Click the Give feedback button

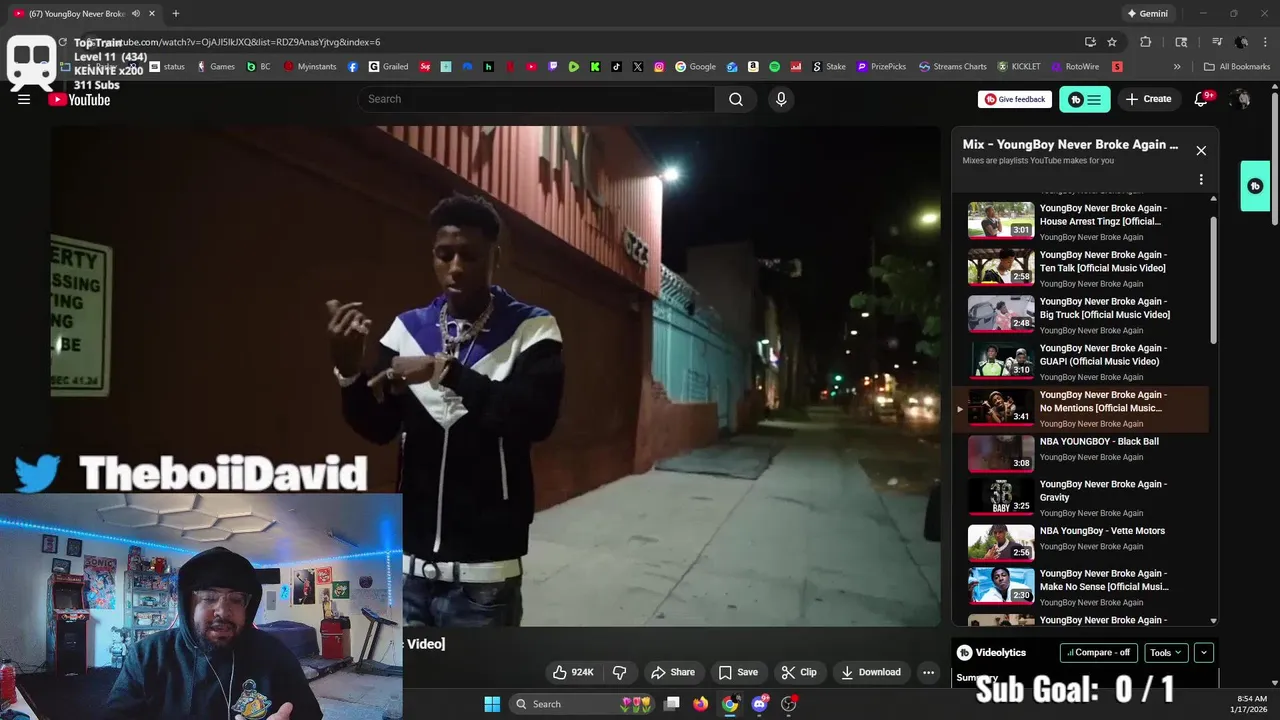click(1014, 99)
